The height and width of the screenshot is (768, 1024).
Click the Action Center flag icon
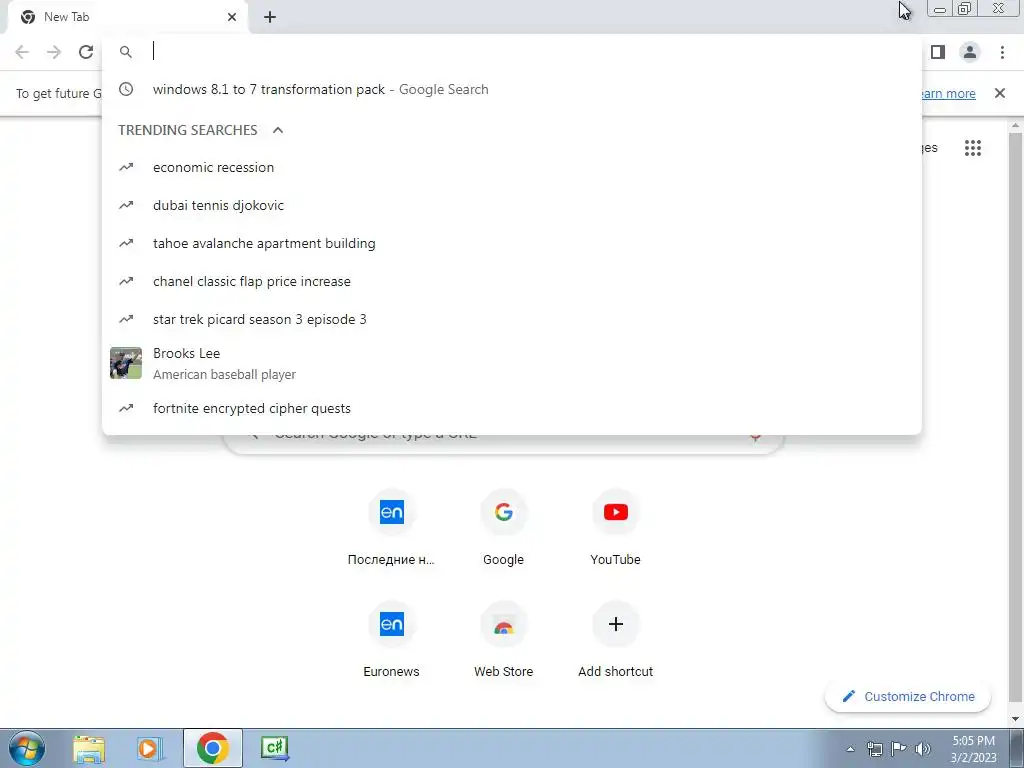tap(899, 749)
